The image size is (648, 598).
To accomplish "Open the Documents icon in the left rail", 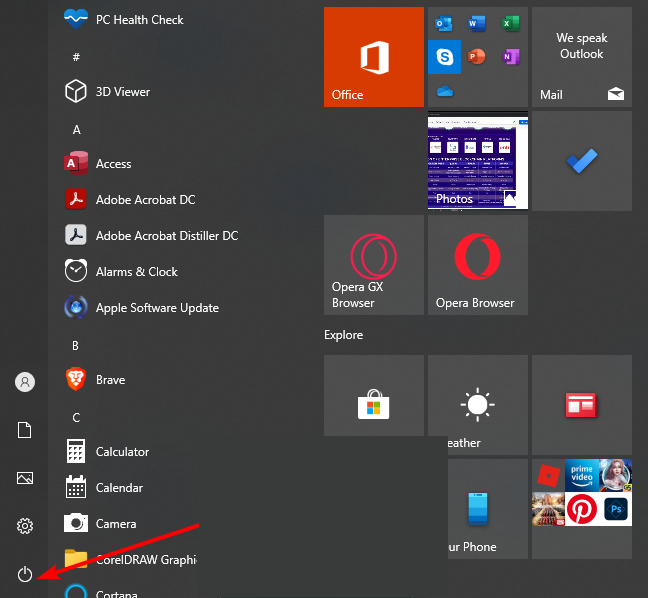I will click(x=25, y=430).
